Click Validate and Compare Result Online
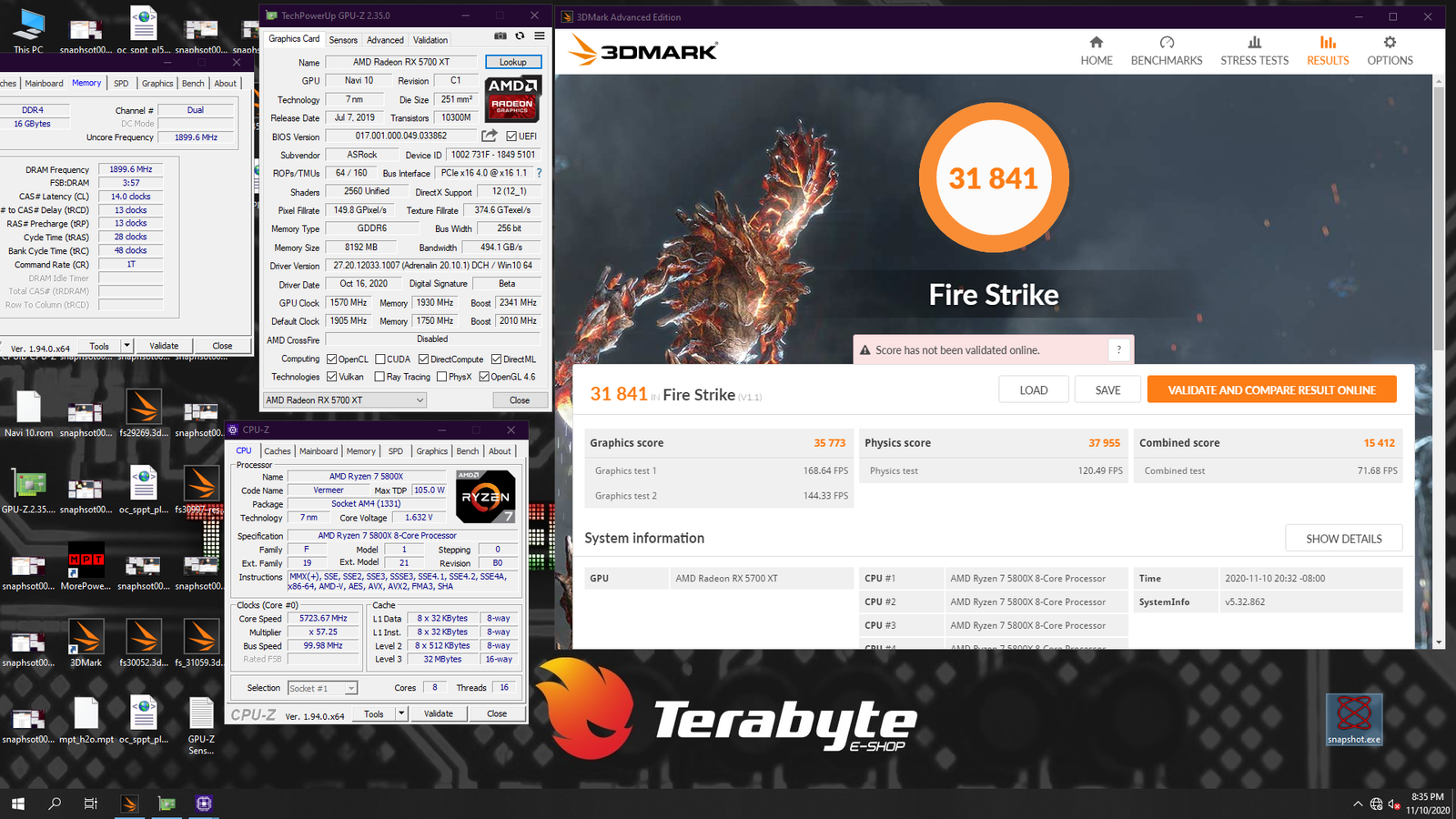1456x819 pixels. pos(1271,390)
